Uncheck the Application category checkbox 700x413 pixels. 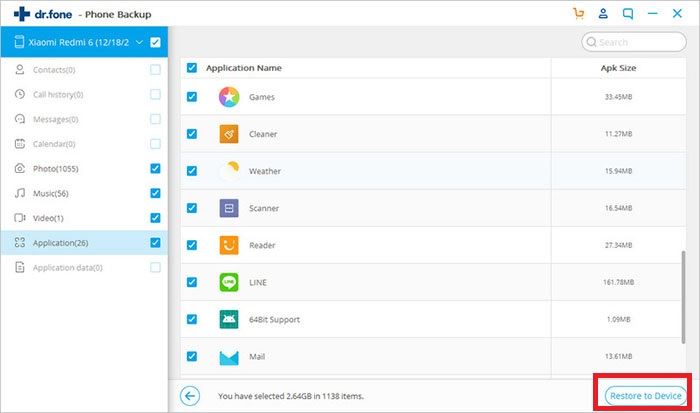tap(155, 242)
